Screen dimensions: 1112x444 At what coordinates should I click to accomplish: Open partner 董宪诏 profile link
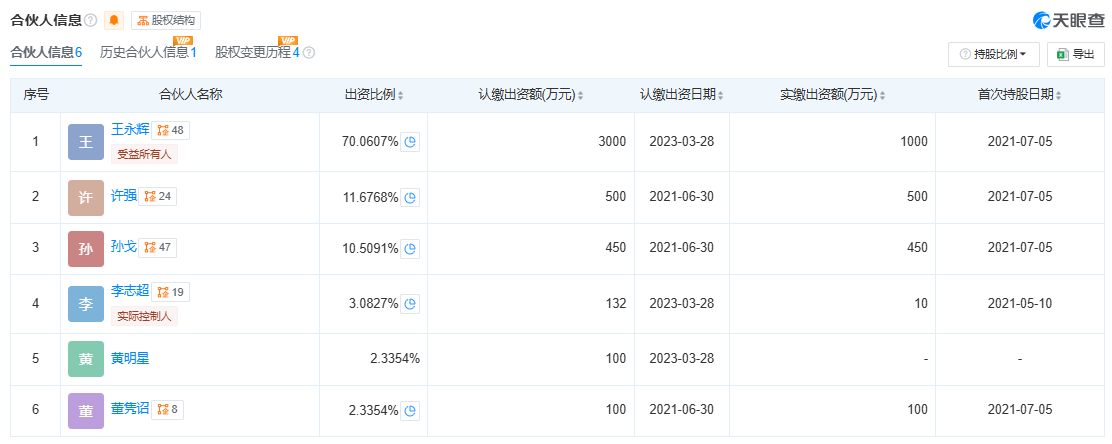130,409
